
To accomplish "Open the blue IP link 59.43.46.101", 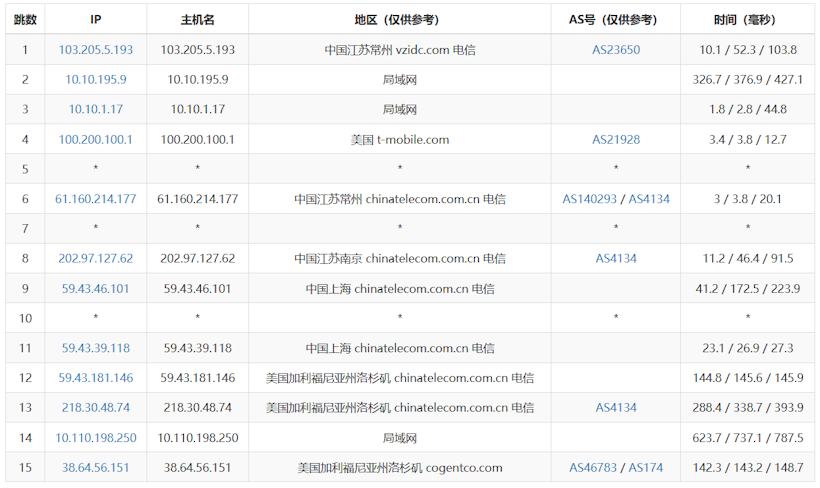I will [x=96, y=288].
